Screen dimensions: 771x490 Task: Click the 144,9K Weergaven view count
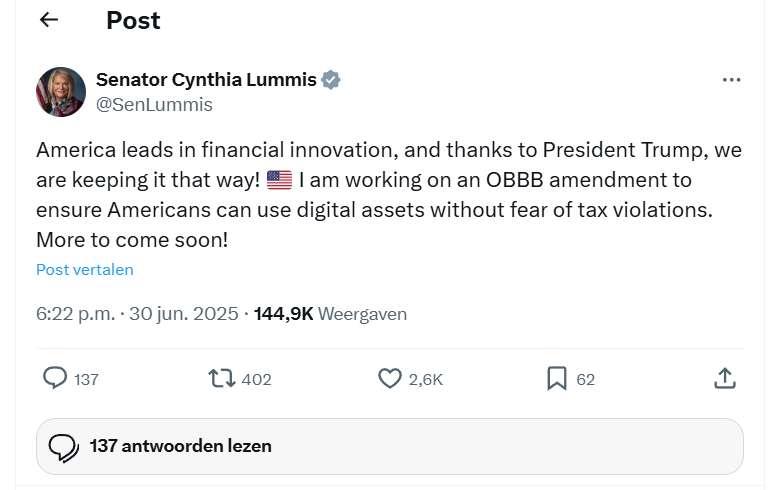[330, 314]
